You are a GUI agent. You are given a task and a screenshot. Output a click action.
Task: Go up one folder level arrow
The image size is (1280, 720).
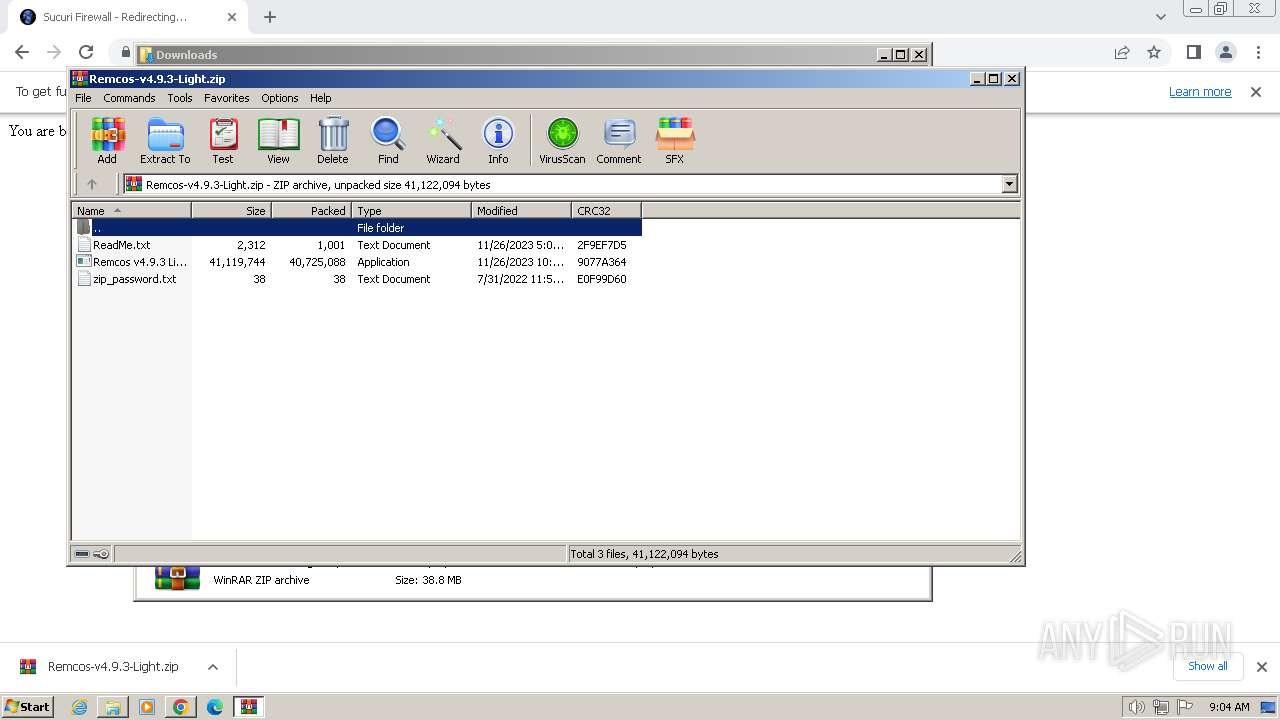pyautogui.click(x=92, y=184)
